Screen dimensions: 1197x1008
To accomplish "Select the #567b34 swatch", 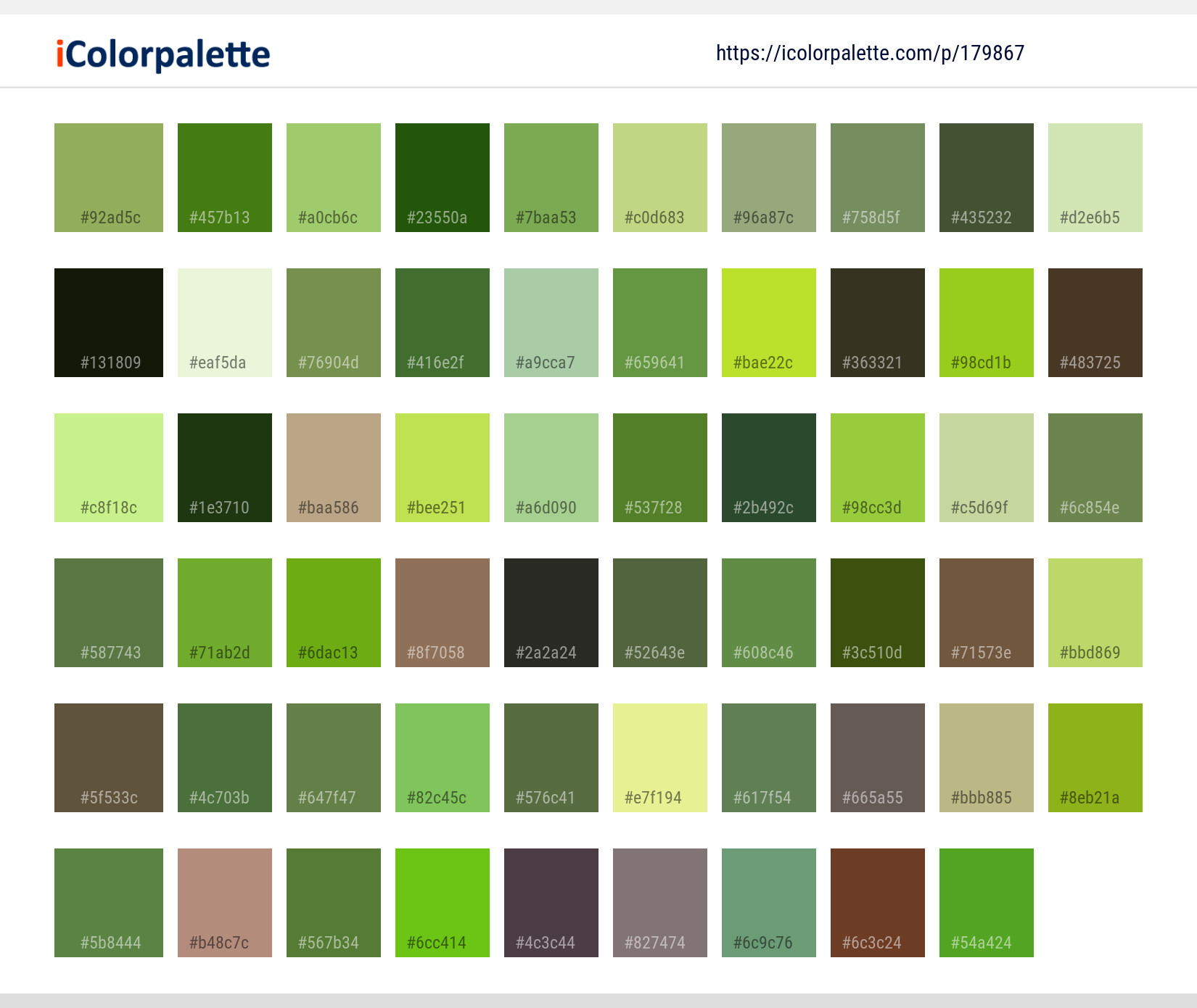I will [x=334, y=903].
